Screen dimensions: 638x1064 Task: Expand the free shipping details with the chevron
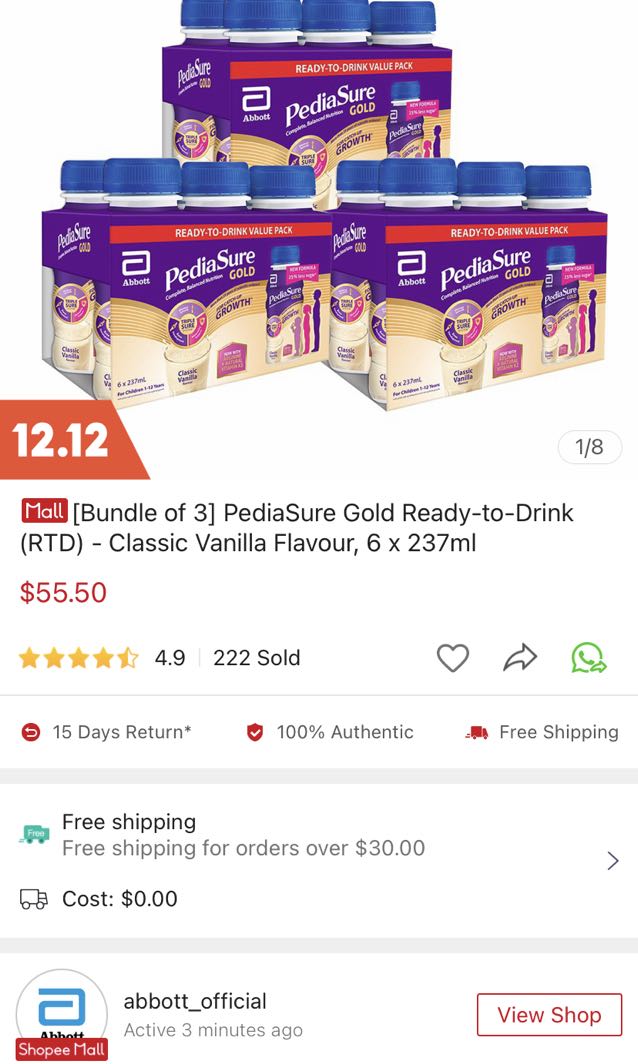pyautogui.click(x=613, y=859)
